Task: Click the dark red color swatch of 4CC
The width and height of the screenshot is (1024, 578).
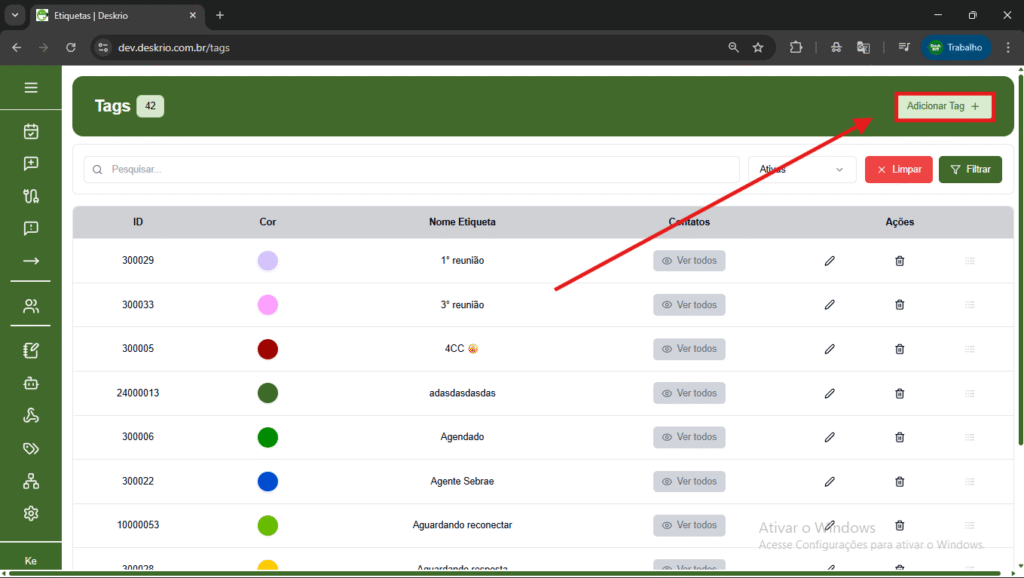Action: click(267, 349)
